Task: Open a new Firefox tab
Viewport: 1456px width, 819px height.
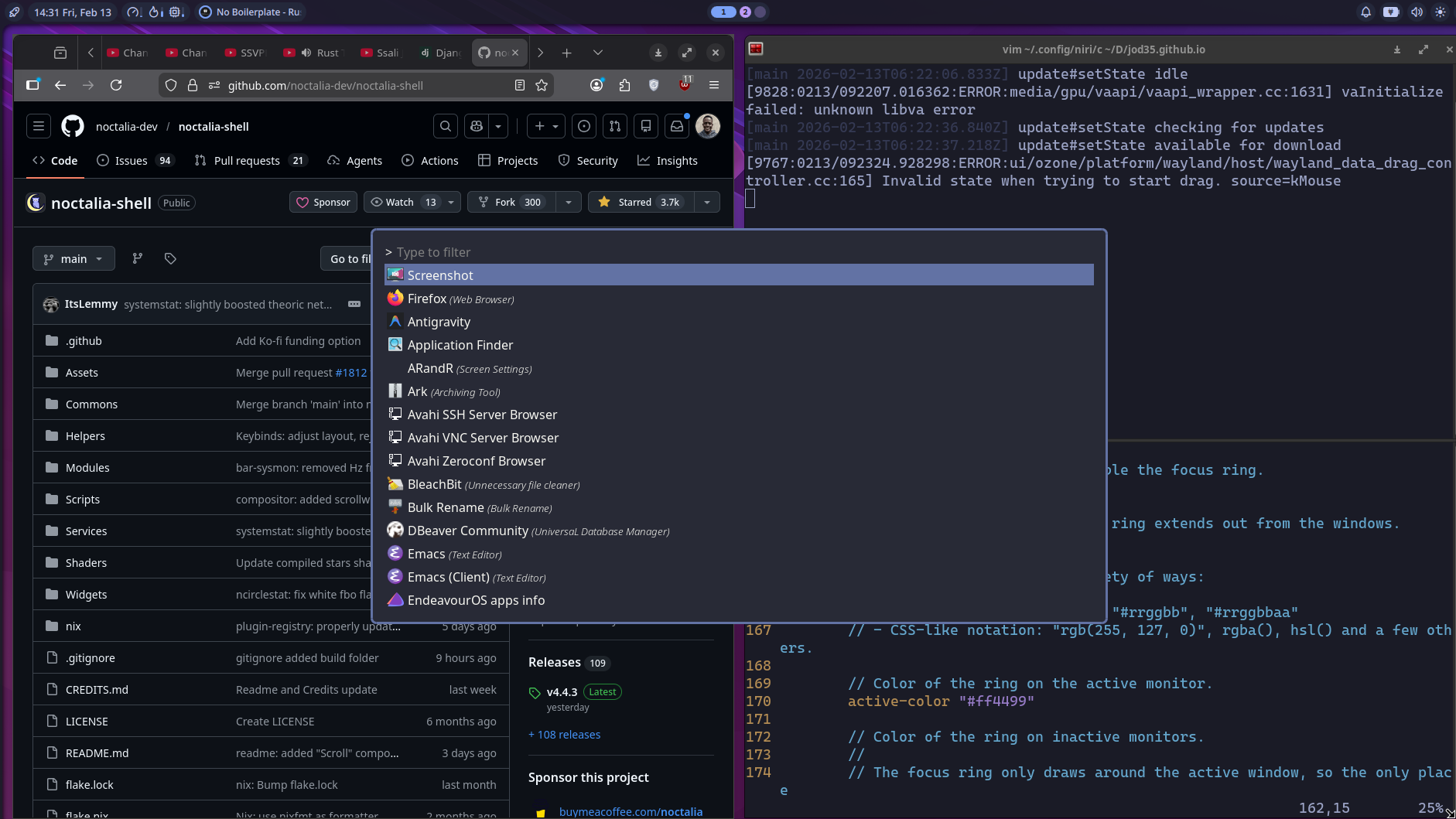Action: 566,53
